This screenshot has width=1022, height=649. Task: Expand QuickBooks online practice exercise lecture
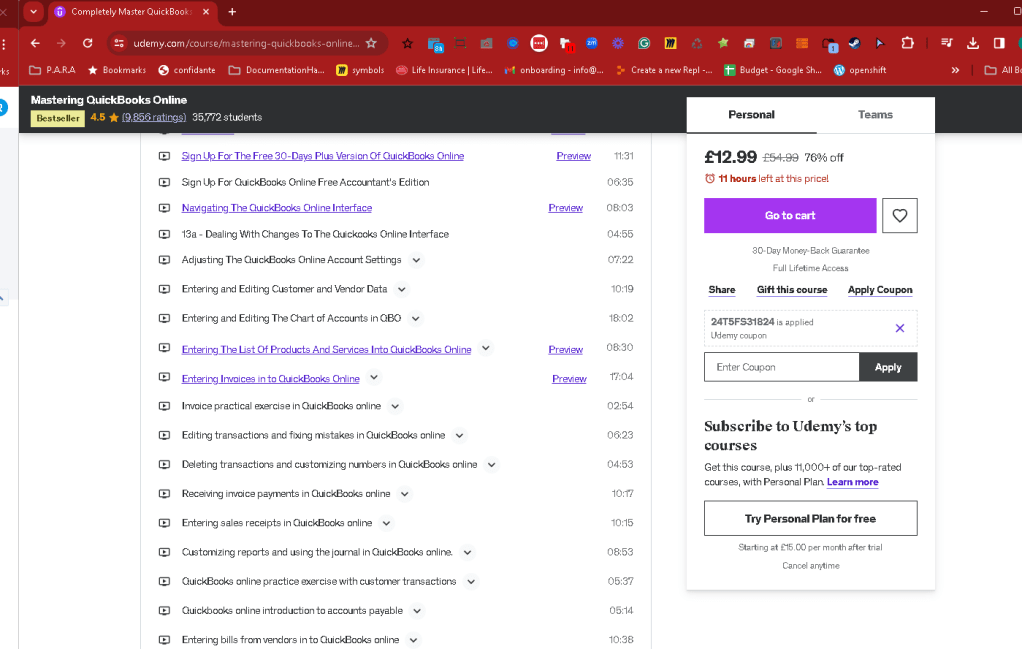click(x=471, y=582)
